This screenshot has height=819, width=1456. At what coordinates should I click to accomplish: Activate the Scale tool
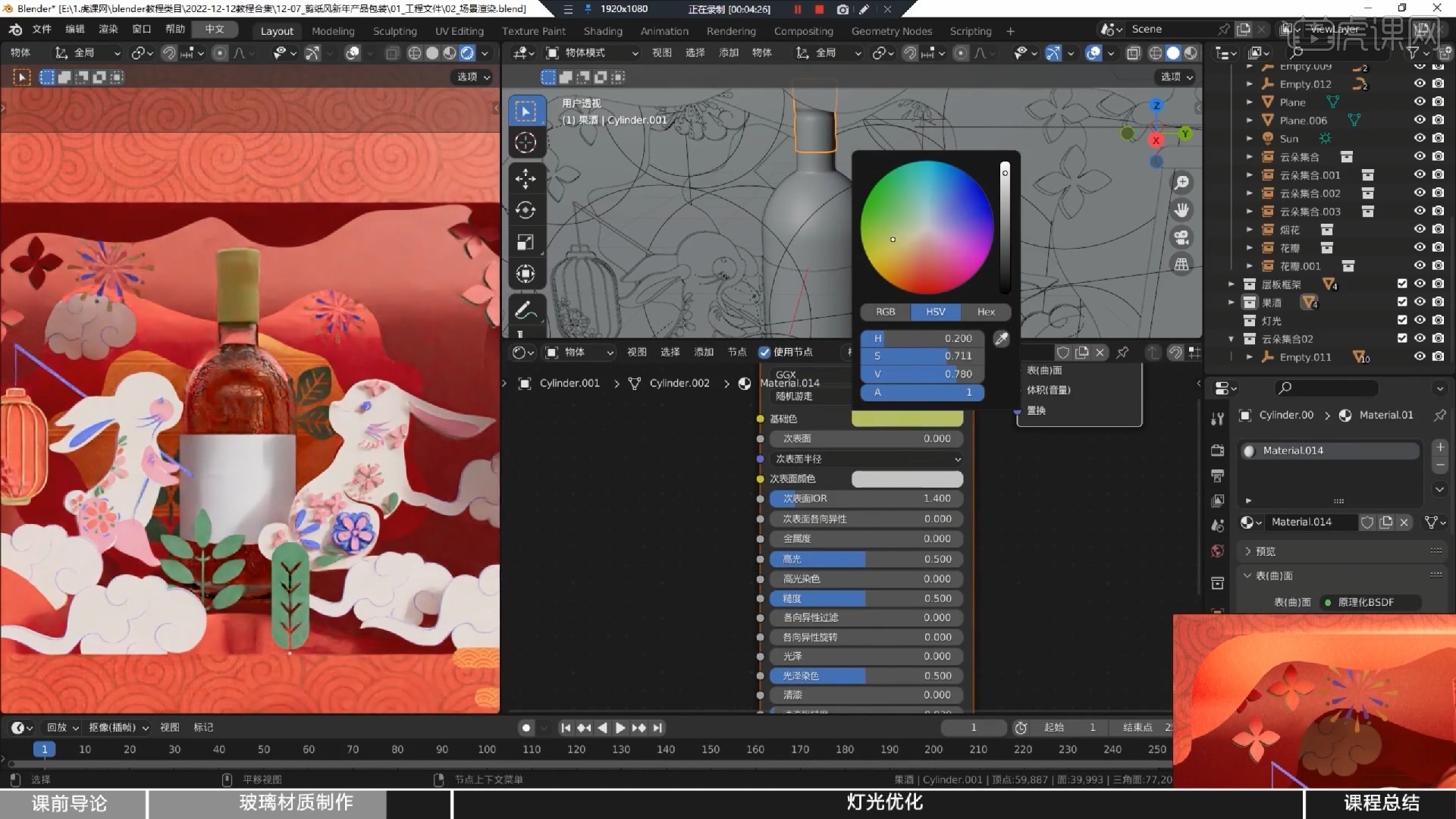coord(526,242)
